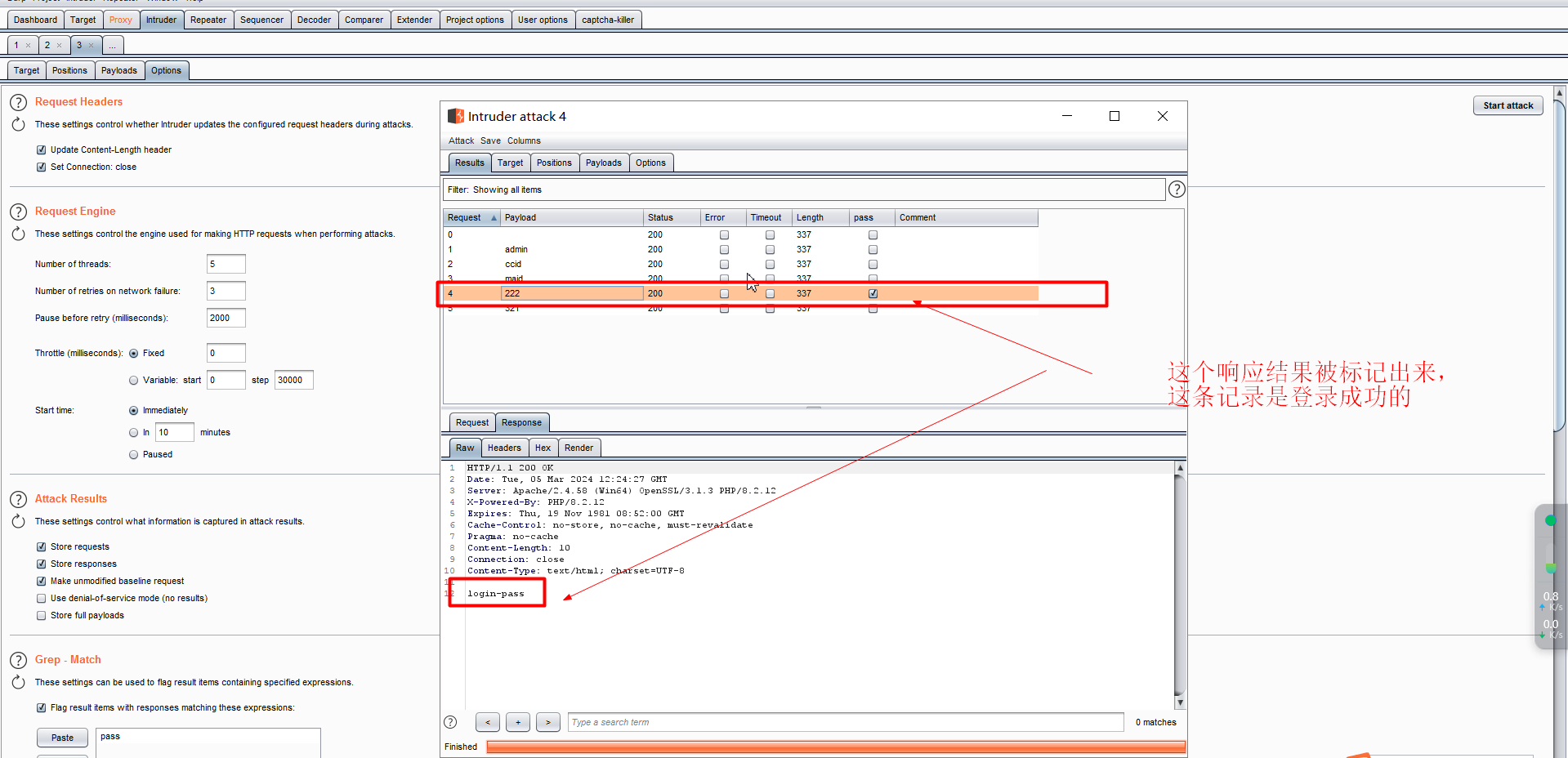Click retries on network failure field

pyautogui.click(x=226, y=291)
